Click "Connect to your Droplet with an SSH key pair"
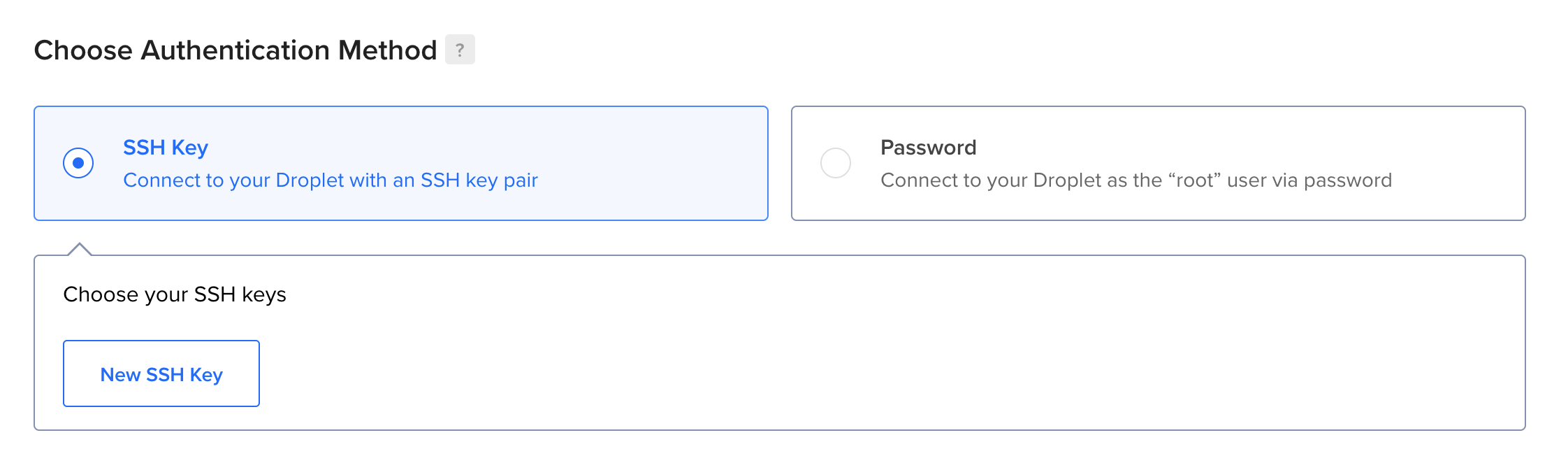Screen dimensions: 1568x470 point(331,180)
